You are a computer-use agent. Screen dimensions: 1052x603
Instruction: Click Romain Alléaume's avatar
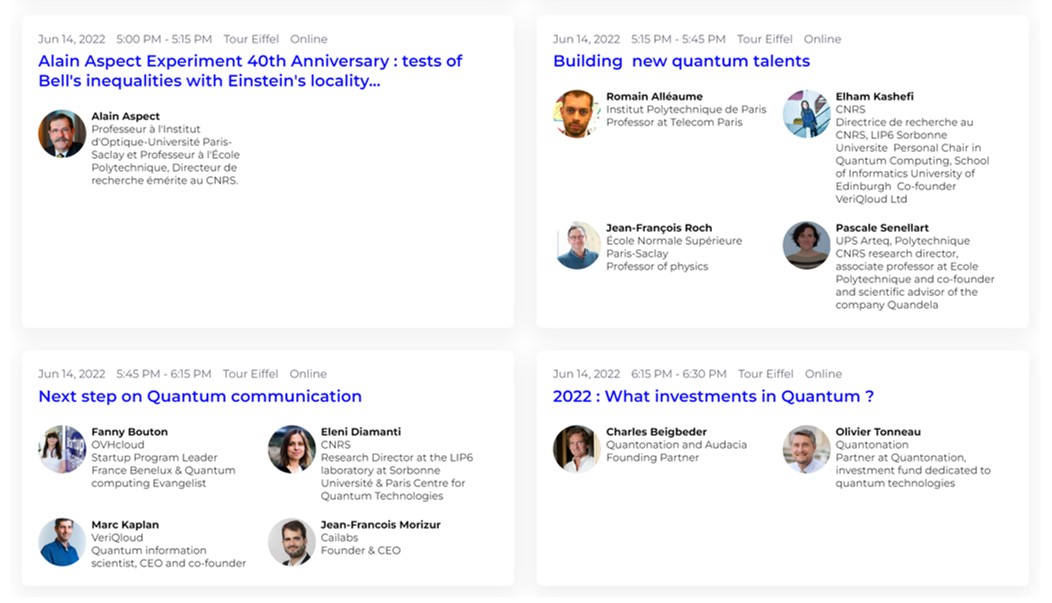[576, 113]
